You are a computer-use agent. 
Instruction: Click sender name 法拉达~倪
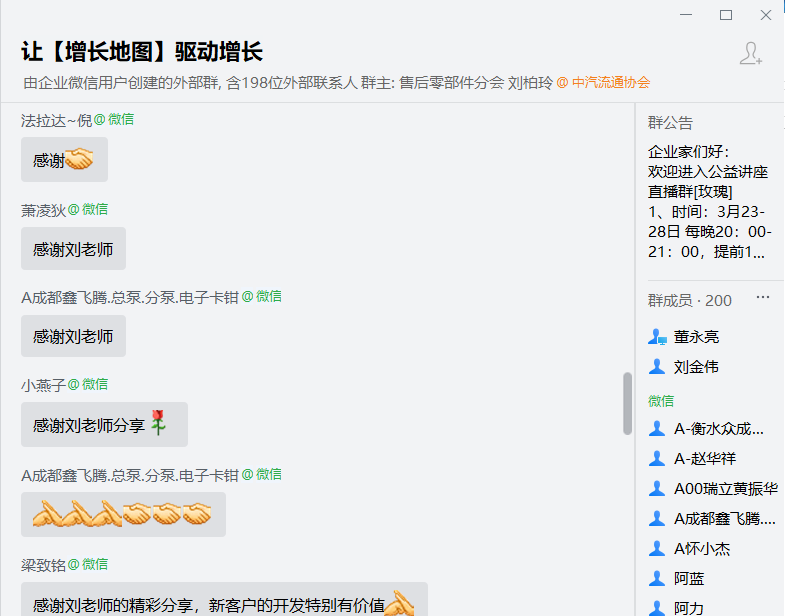tap(56, 120)
